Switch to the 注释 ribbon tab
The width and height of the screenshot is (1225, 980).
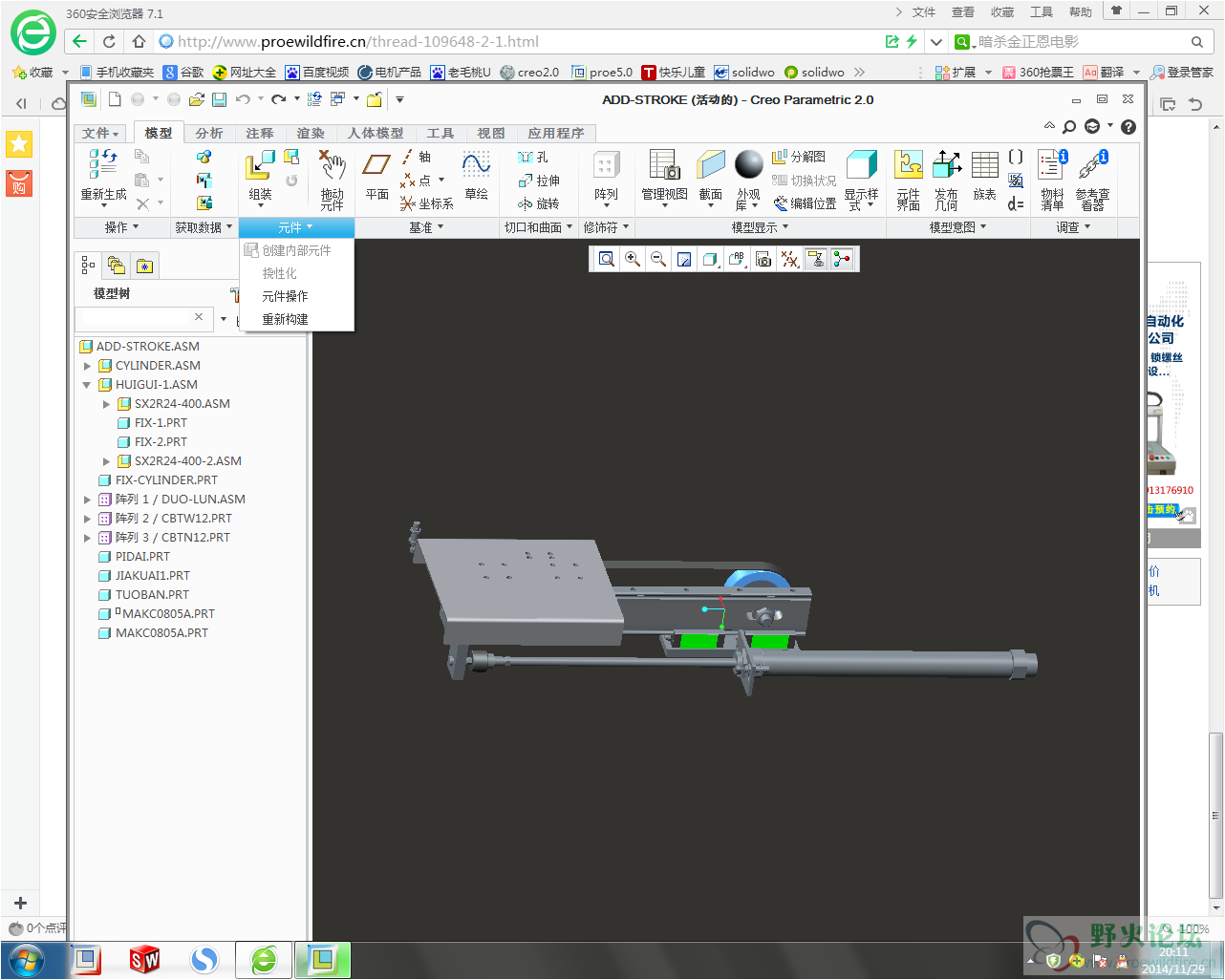260,133
